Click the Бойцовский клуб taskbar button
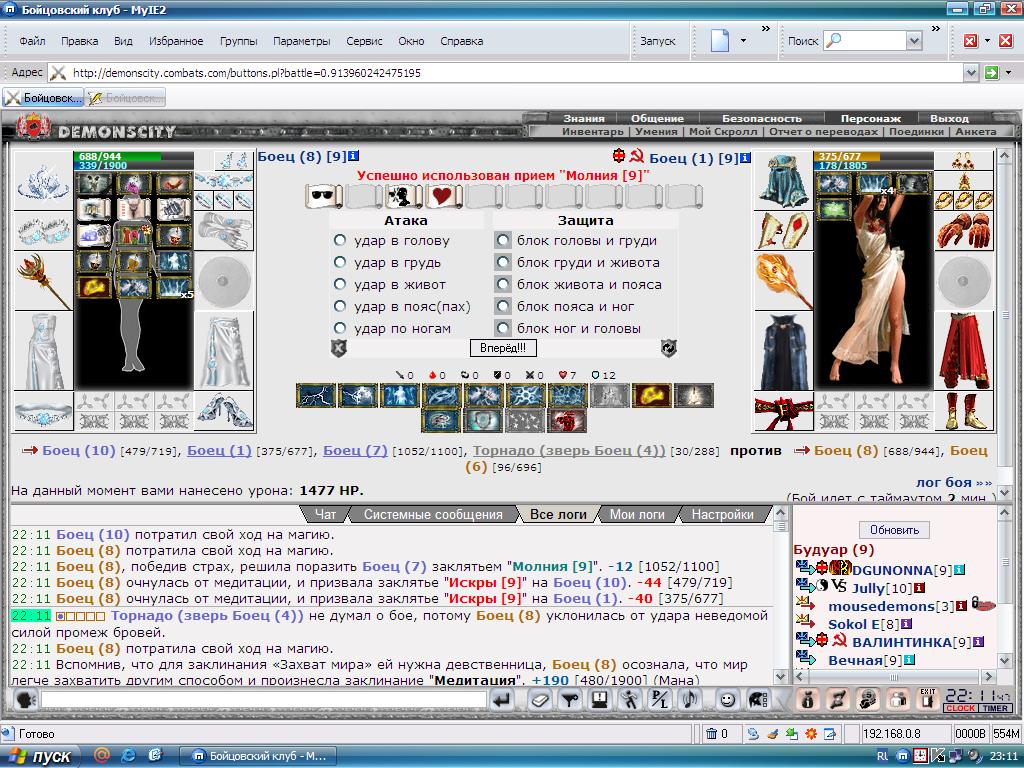The height and width of the screenshot is (768, 1024). tap(257, 756)
